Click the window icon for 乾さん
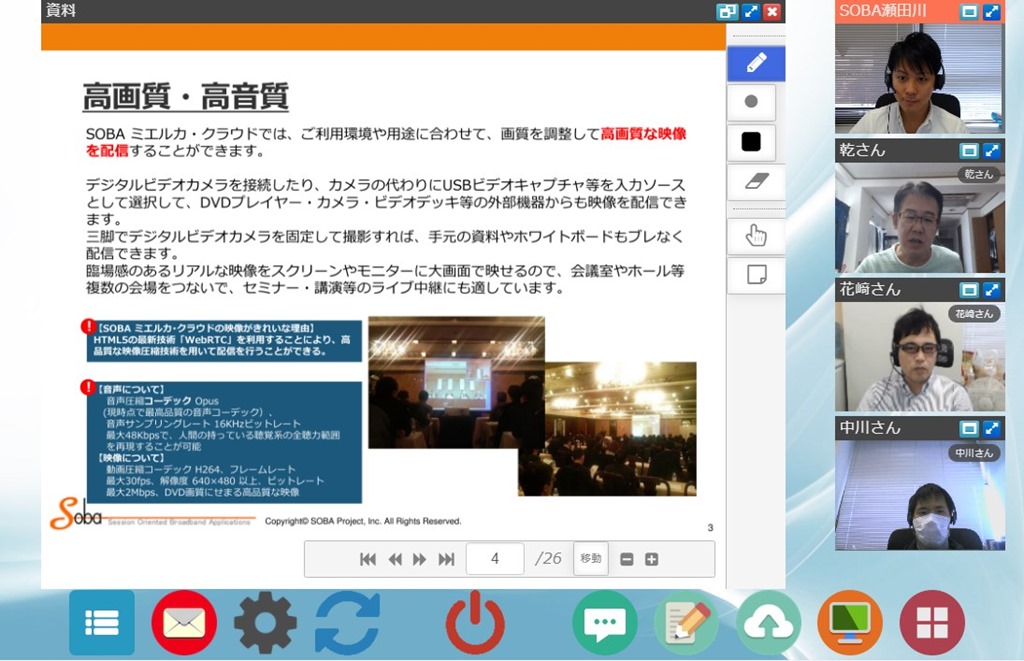Image resolution: width=1024 pixels, height=661 pixels. tap(969, 151)
